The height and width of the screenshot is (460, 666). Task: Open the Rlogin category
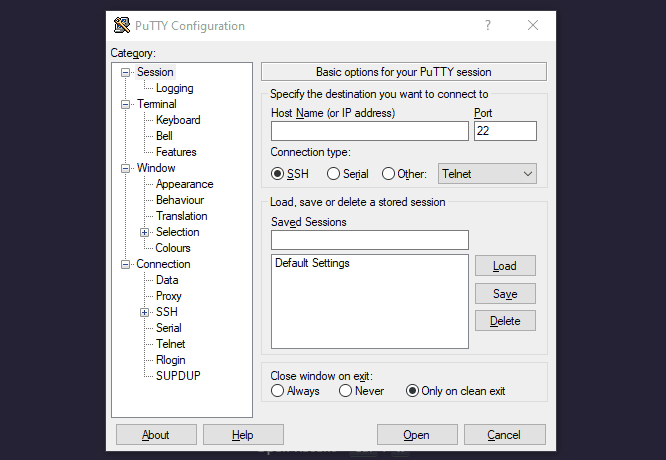pyautogui.click(x=170, y=360)
